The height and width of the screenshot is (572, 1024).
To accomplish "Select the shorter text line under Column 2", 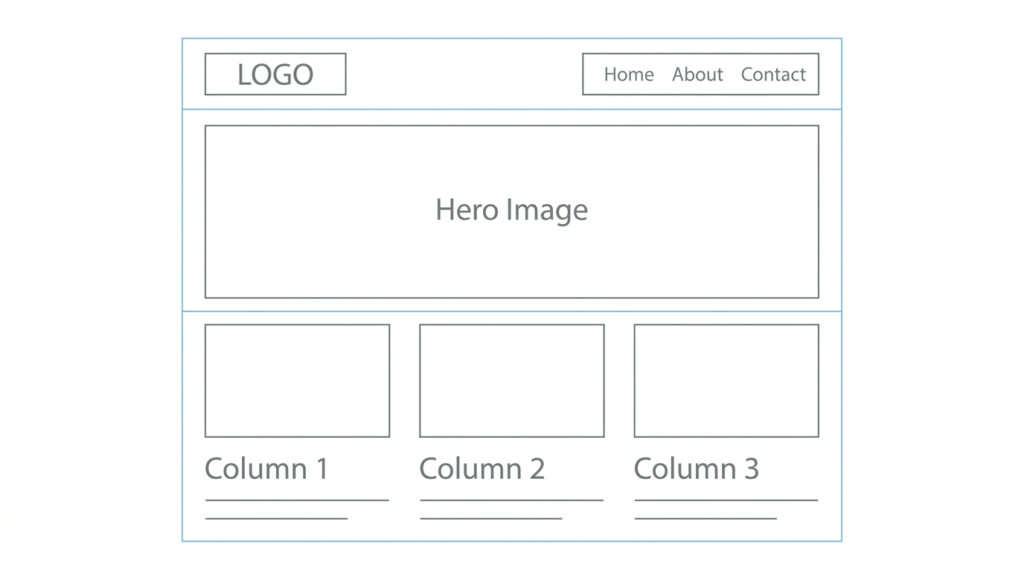I will (491, 519).
